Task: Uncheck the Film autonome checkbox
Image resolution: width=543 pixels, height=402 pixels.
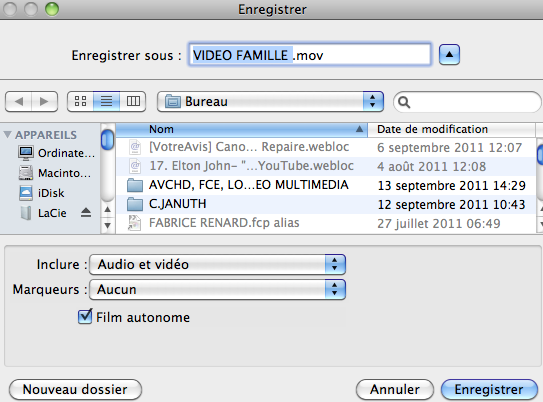Action: (x=85, y=316)
